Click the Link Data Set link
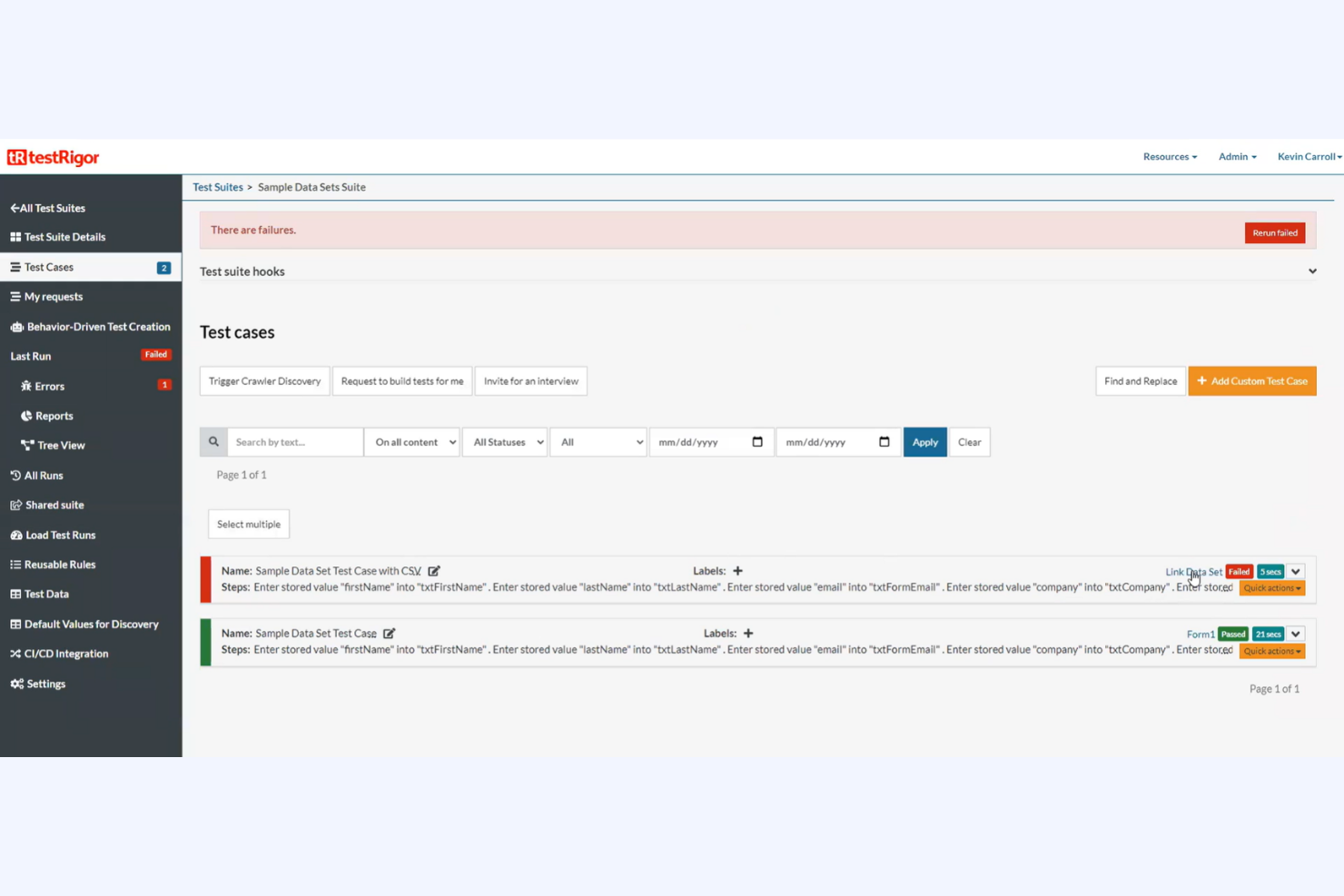The width and height of the screenshot is (1344, 896). (x=1192, y=571)
